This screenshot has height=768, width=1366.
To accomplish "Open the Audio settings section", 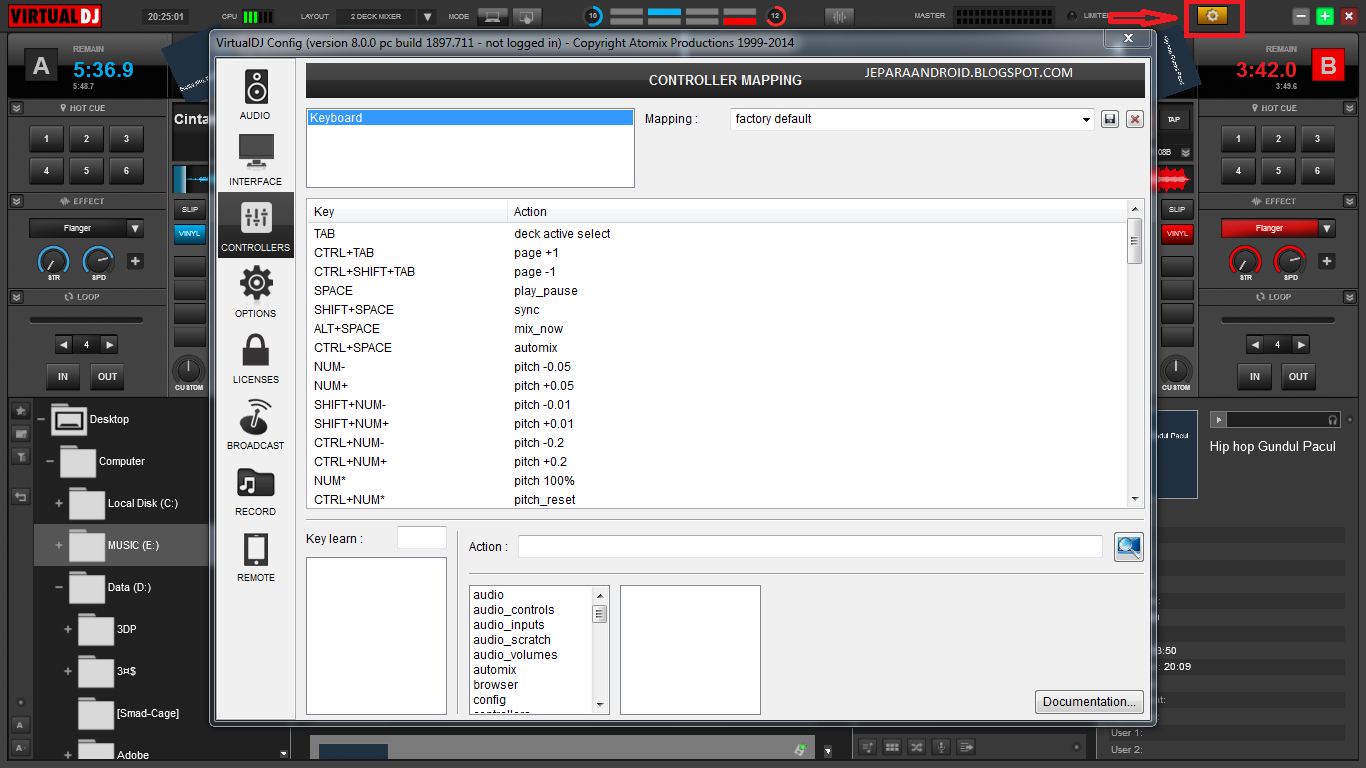I will coord(256,94).
